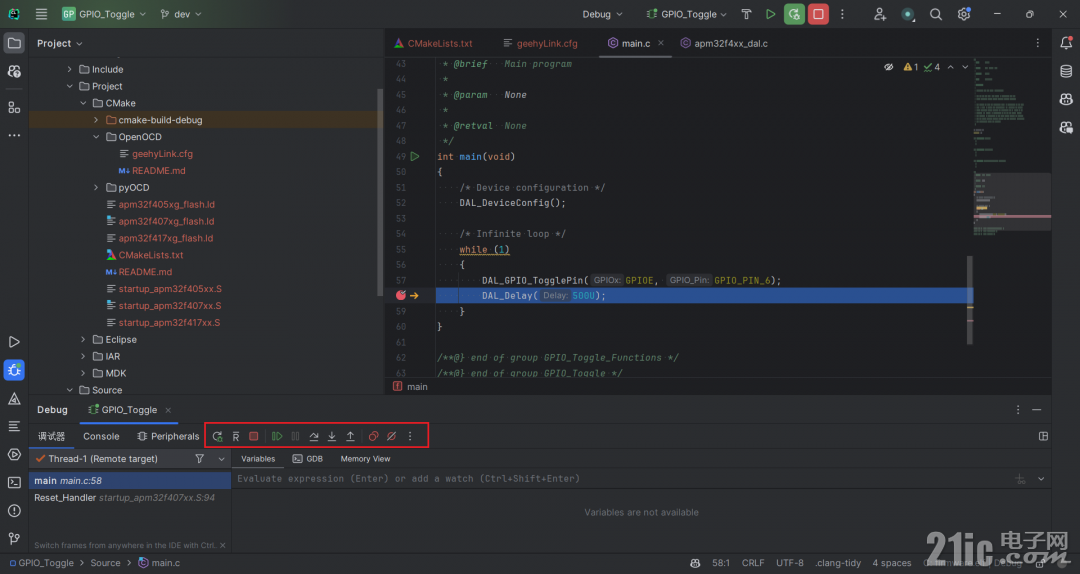The width and height of the screenshot is (1080, 574).
Task: Open Code With Me add-user icon
Action: [x=880, y=14]
